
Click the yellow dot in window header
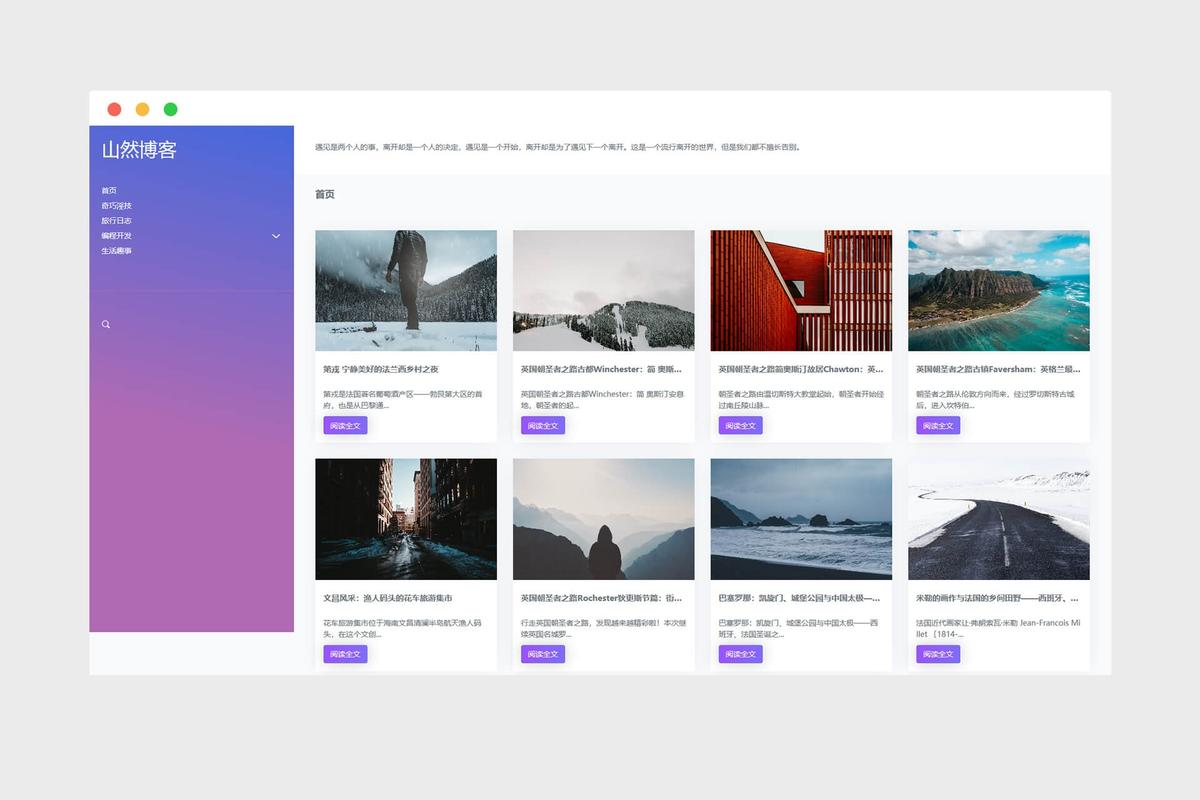142,109
